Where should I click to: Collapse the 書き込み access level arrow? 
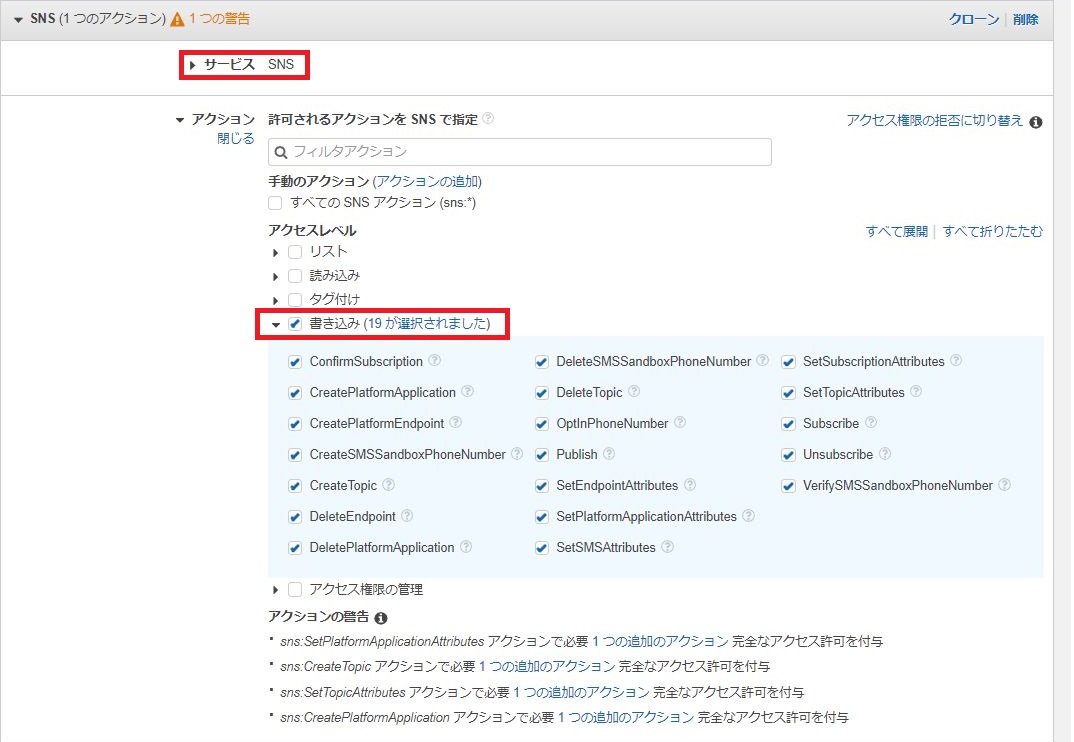point(276,325)
